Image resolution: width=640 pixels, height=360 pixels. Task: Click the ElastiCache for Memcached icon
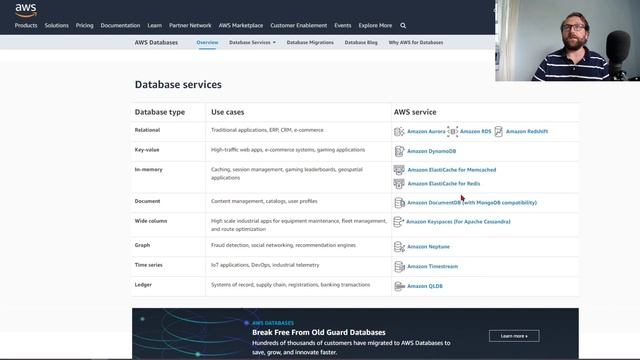pyautogui.click(x=399, y=170)
